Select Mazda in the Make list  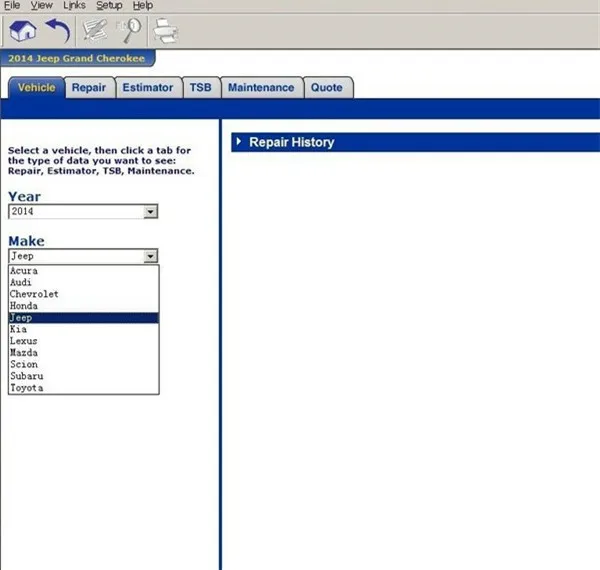point(83,353)
